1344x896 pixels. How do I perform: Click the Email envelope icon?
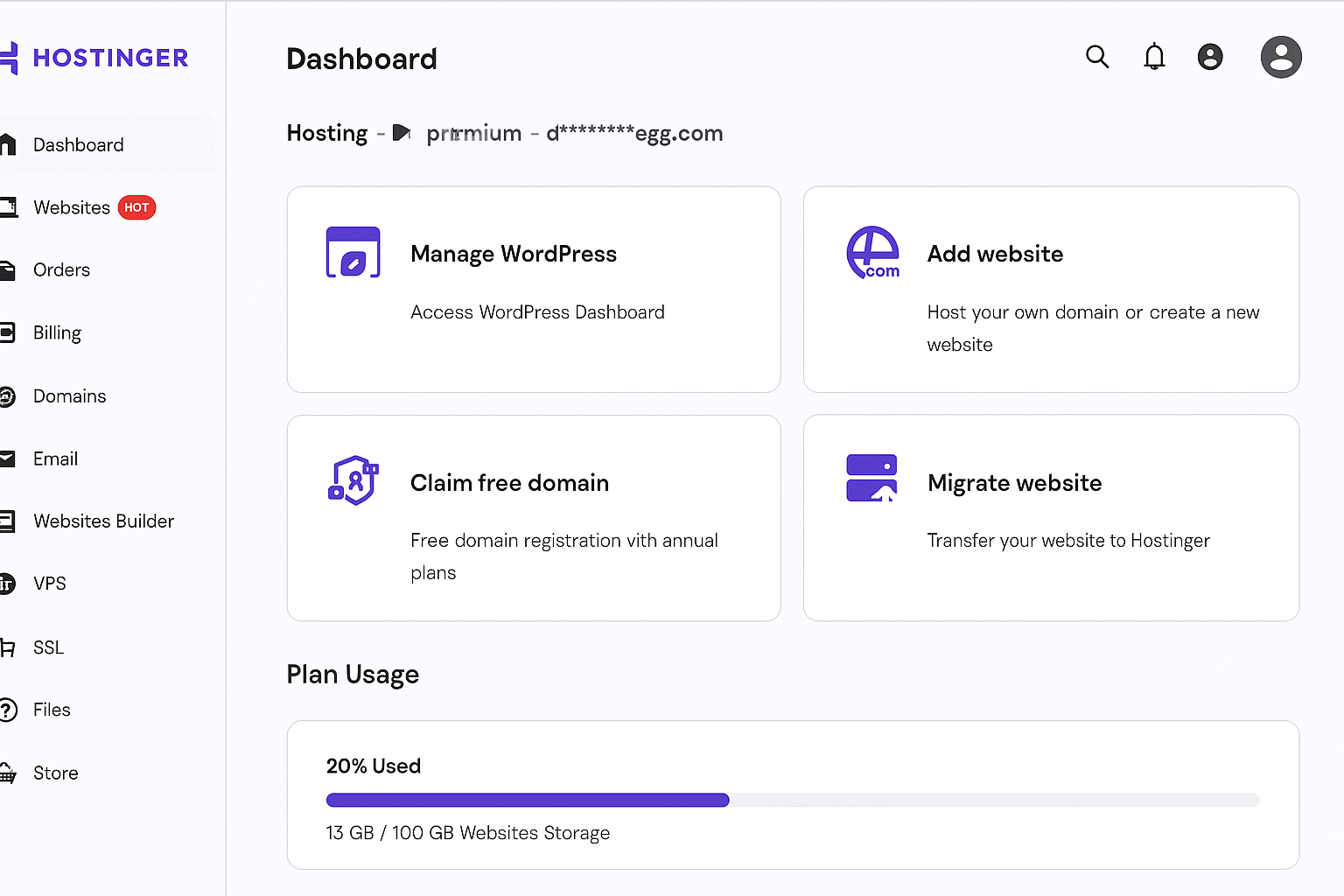8,458
